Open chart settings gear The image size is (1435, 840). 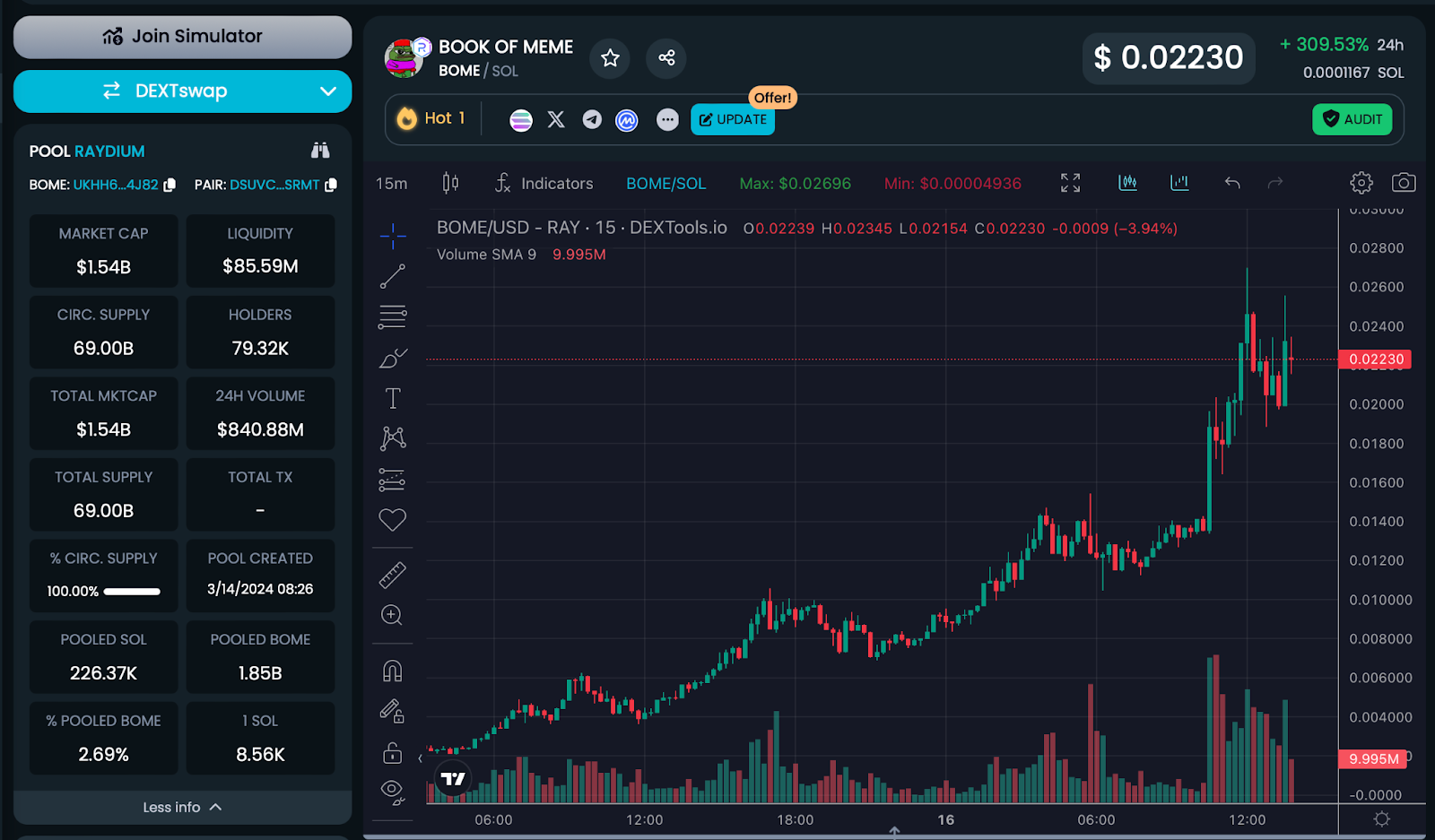[1361, 183]
